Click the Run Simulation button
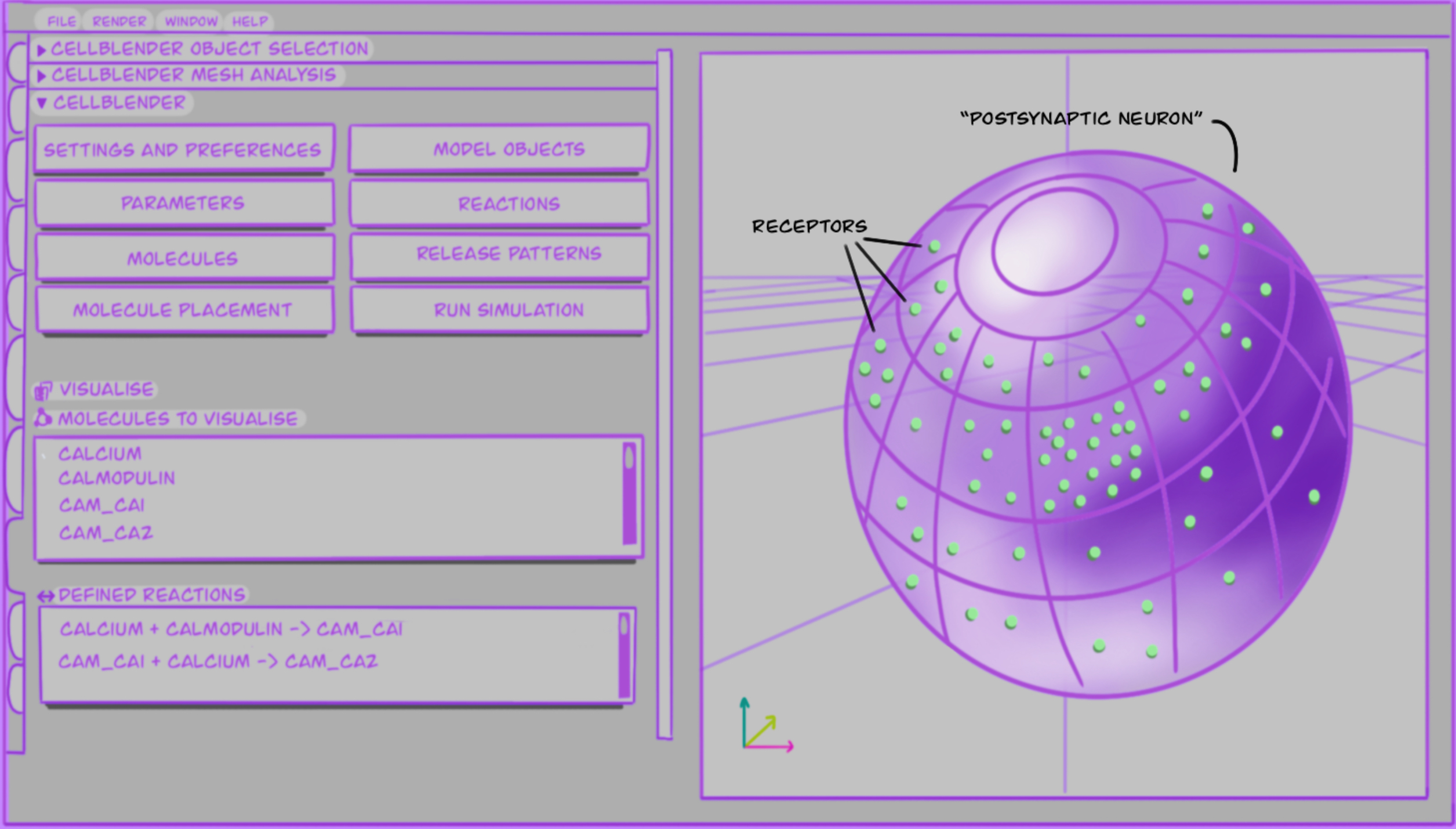The height and width of the screenshot is (829, 1456). pos(499,310)
